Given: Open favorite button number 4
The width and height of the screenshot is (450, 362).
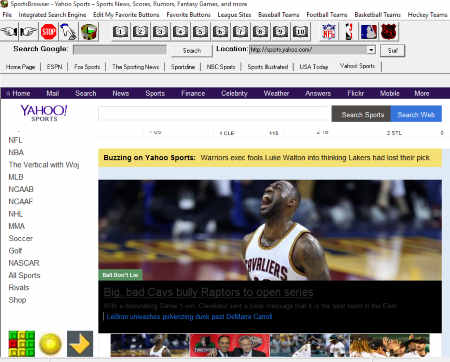Looking at the screenshot, I should [180, 32].
